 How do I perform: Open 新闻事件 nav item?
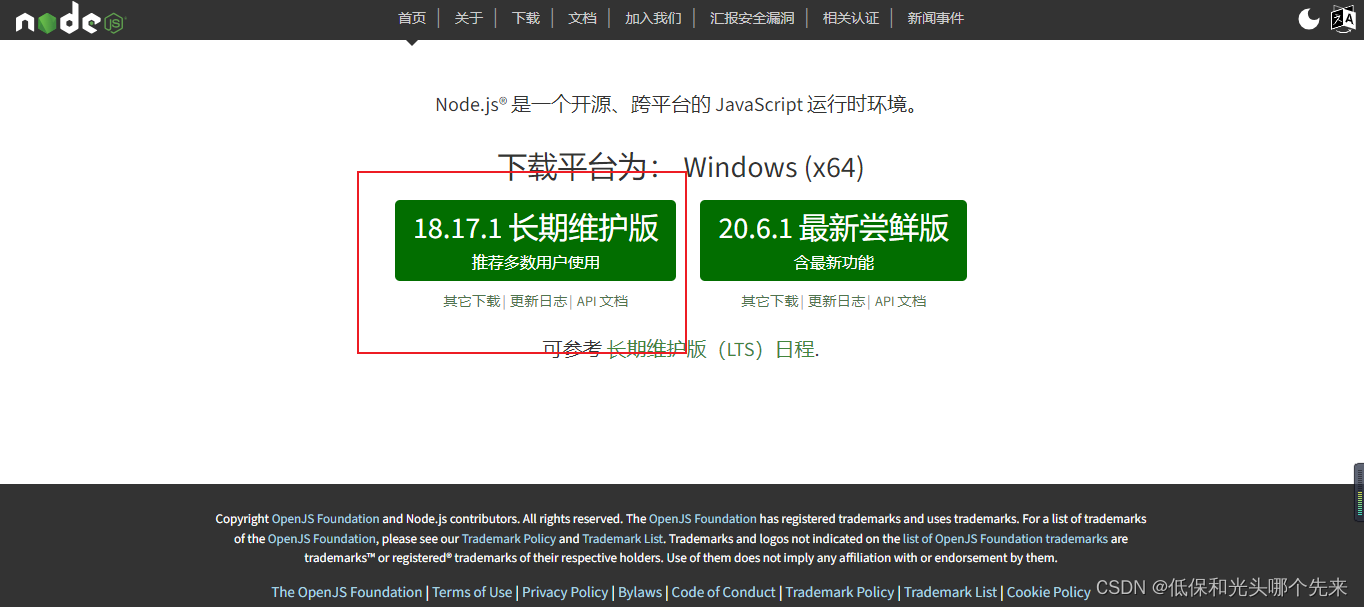(x=936, y=18)
